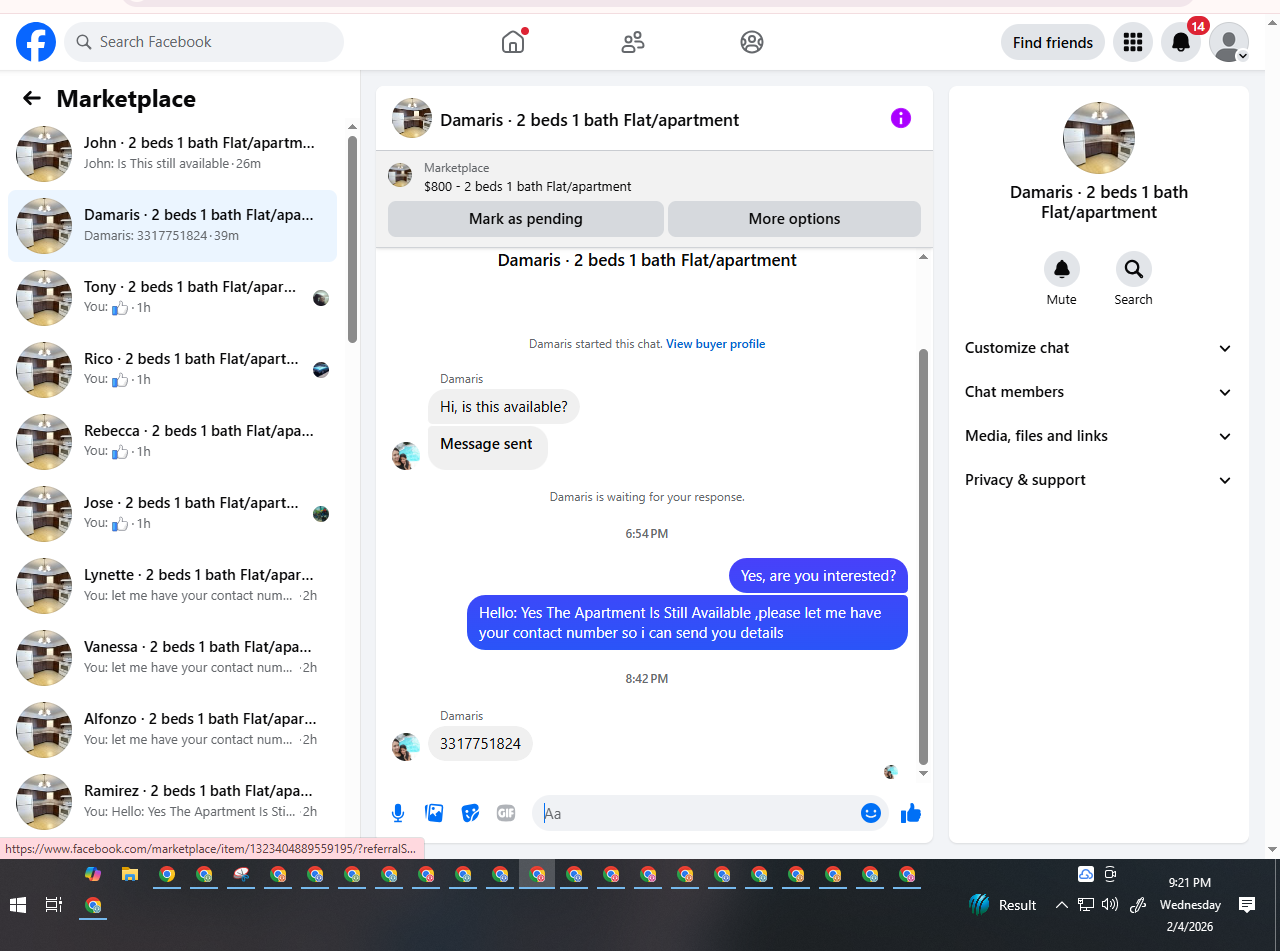The height and width of the screenshot is (951, 1280).
Task: Open Task View on the taskbar
Action: pyautogui.click(x=54, y=905)
